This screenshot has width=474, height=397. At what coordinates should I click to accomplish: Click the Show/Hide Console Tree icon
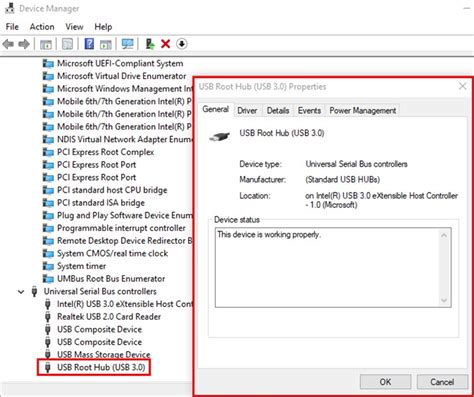point(46,44)
